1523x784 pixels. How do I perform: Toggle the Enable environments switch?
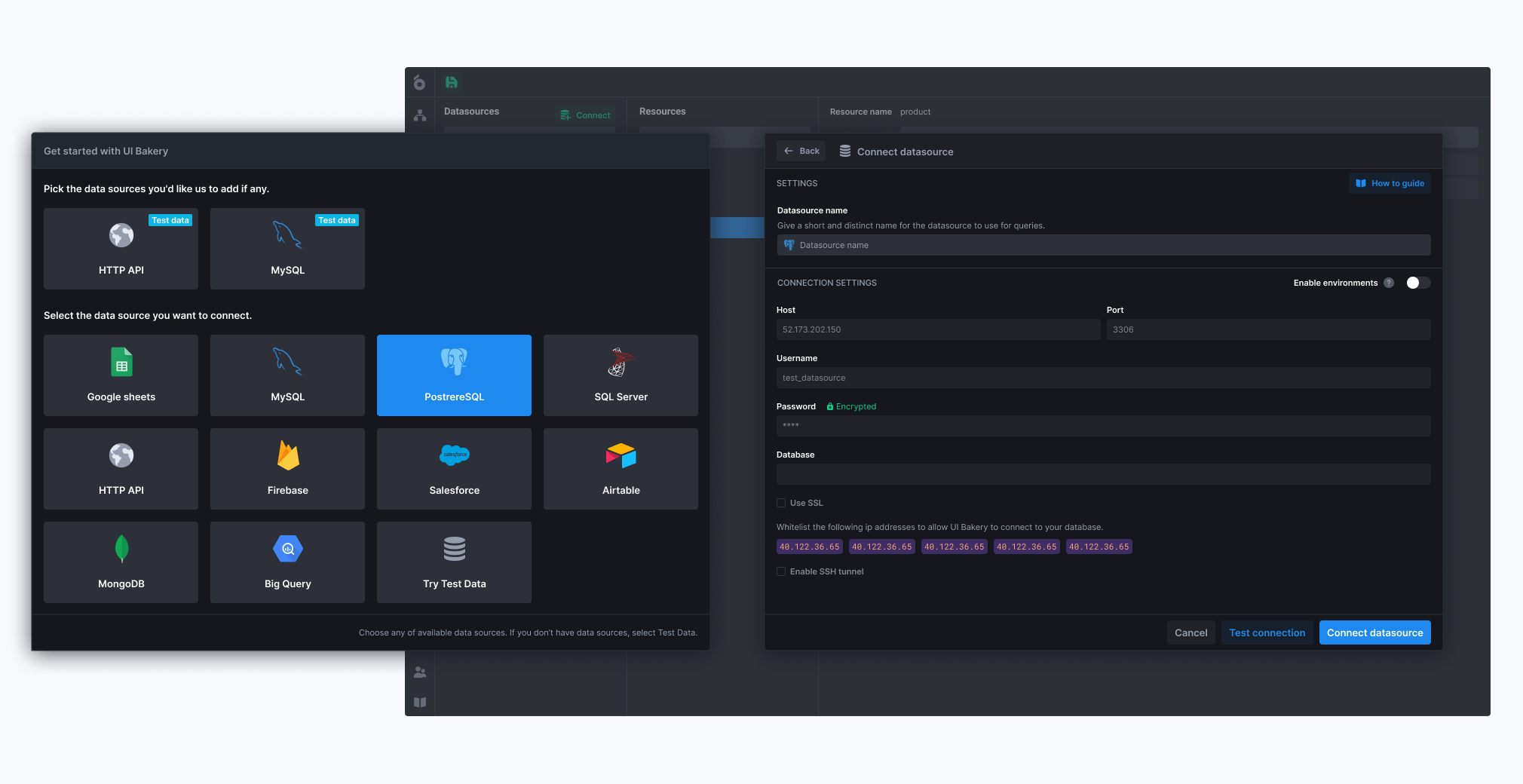(x=1417, y=283)
